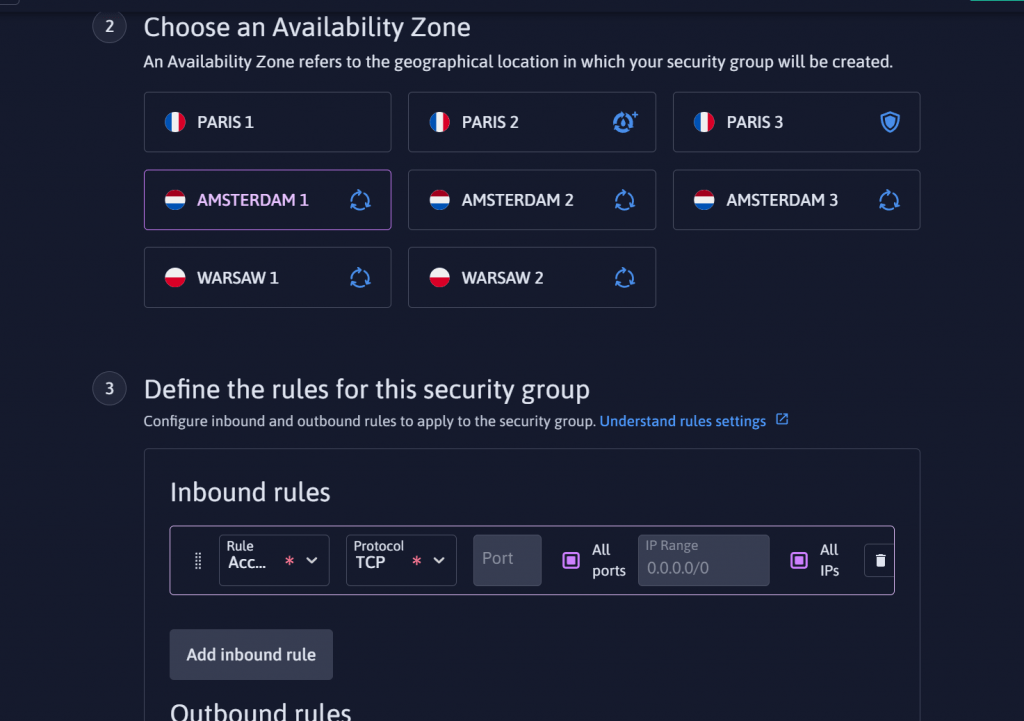Click the recycle arrows icon on WARSAW 2
Viewport: 1024px width, 721px height.
coord(624,278)
